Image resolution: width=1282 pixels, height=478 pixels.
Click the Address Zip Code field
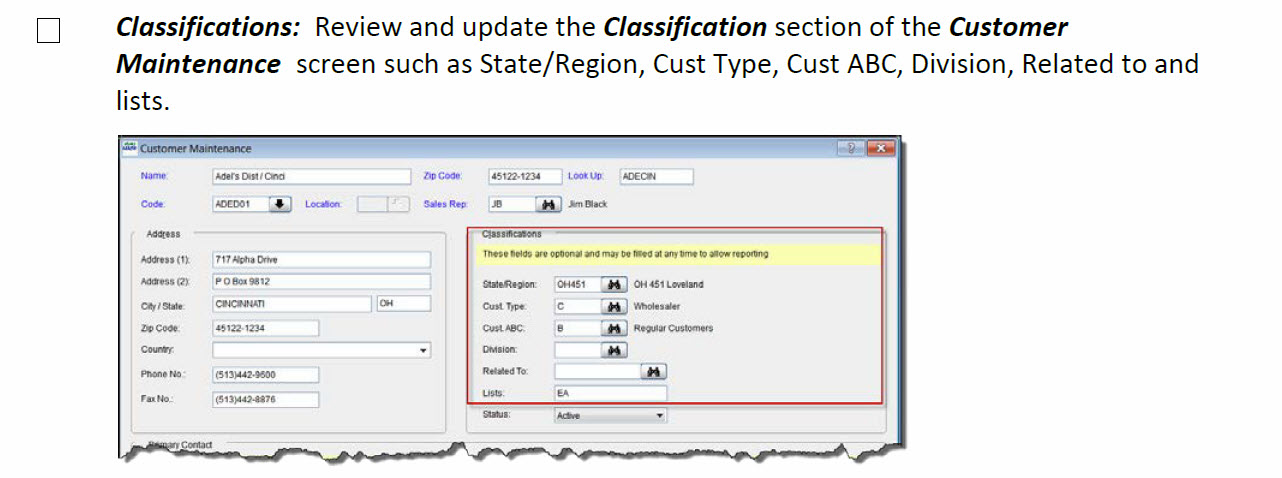265,328
